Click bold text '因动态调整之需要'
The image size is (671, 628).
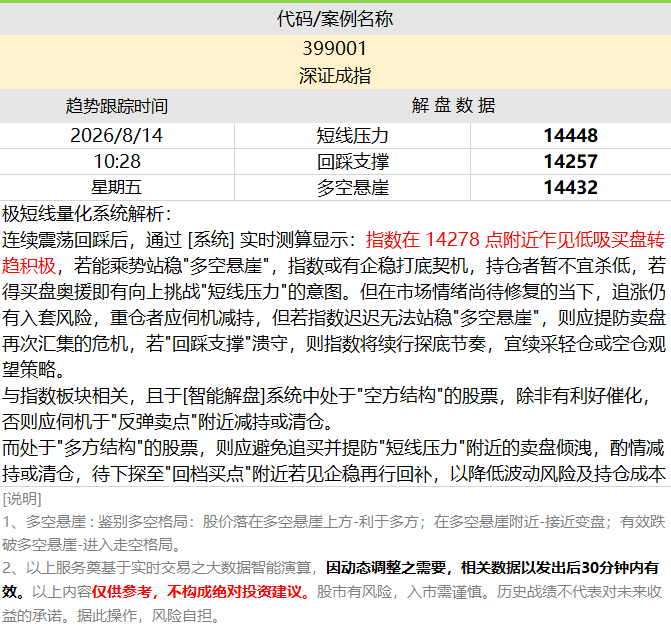386,568
